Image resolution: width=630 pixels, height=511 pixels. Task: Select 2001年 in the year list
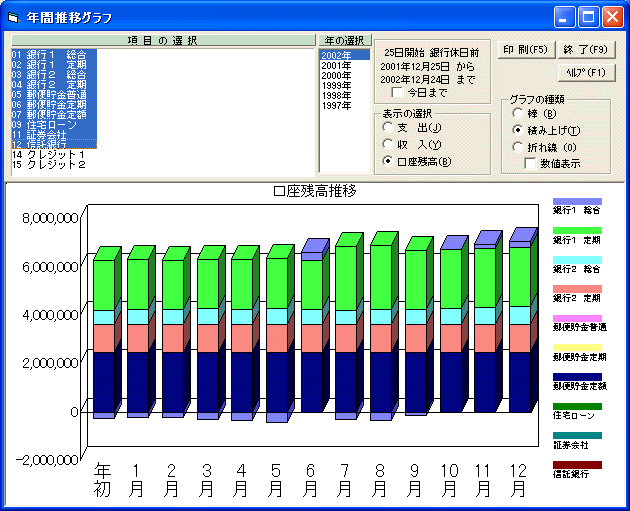(336, 65)
